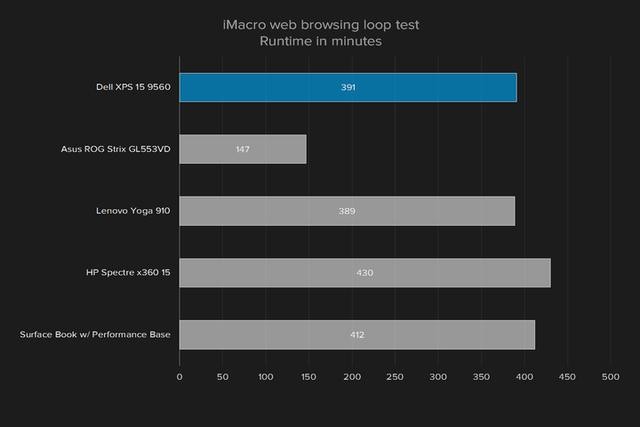The width and height of the screenshot is (640, 427).
Task: Click the 430 value label
Action: click(x=365, y=273)
